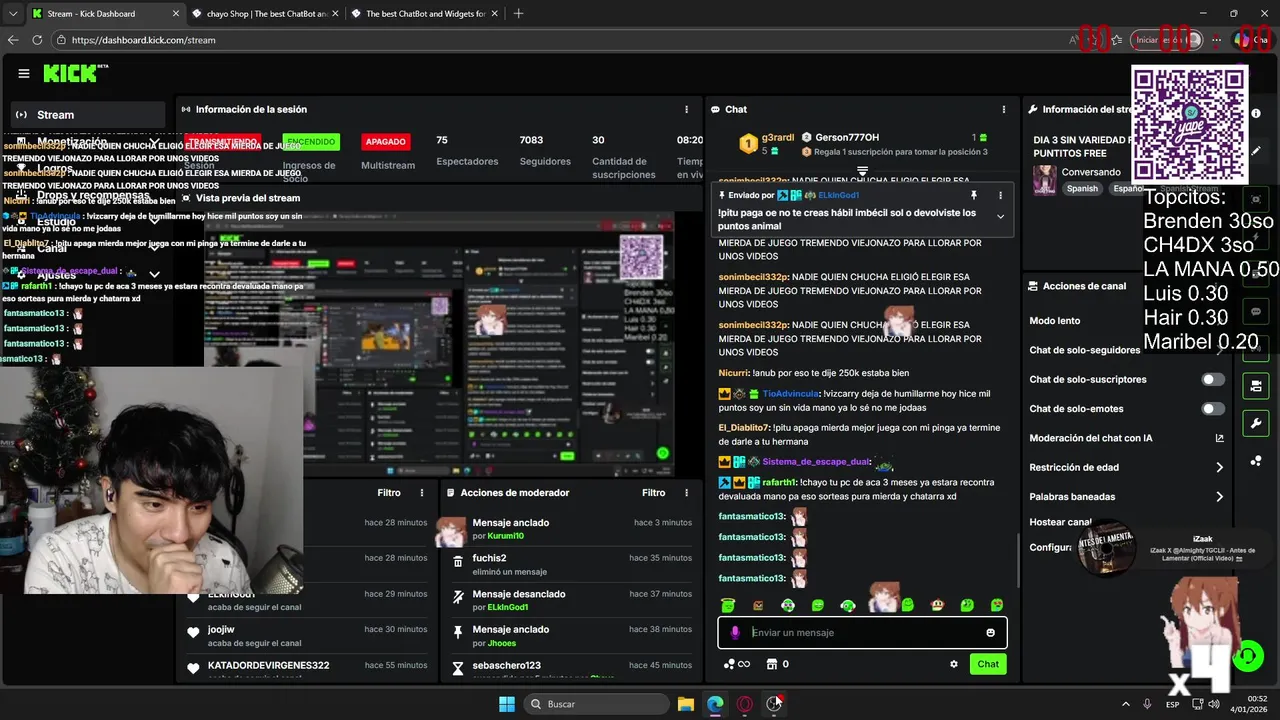
Task: Open a new browser tab
Action: pyautogui.click(x=518, y=14)
